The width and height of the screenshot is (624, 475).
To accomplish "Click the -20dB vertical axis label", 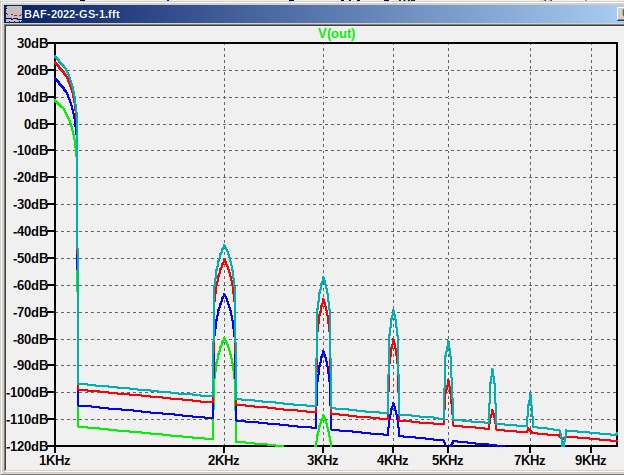I will [31, 177].
